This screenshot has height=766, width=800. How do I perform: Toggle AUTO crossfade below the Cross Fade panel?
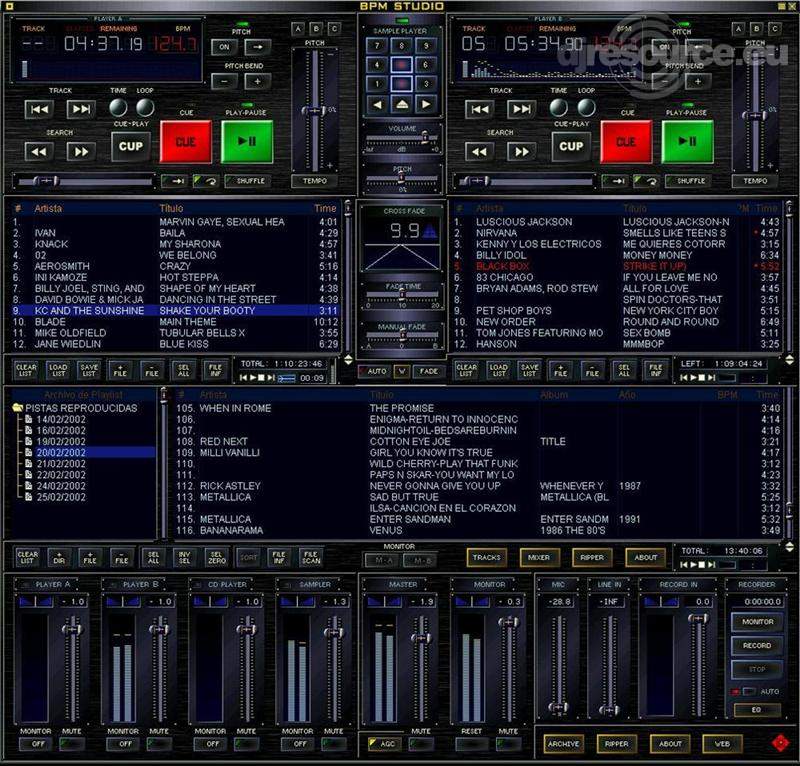pos(373,371)
